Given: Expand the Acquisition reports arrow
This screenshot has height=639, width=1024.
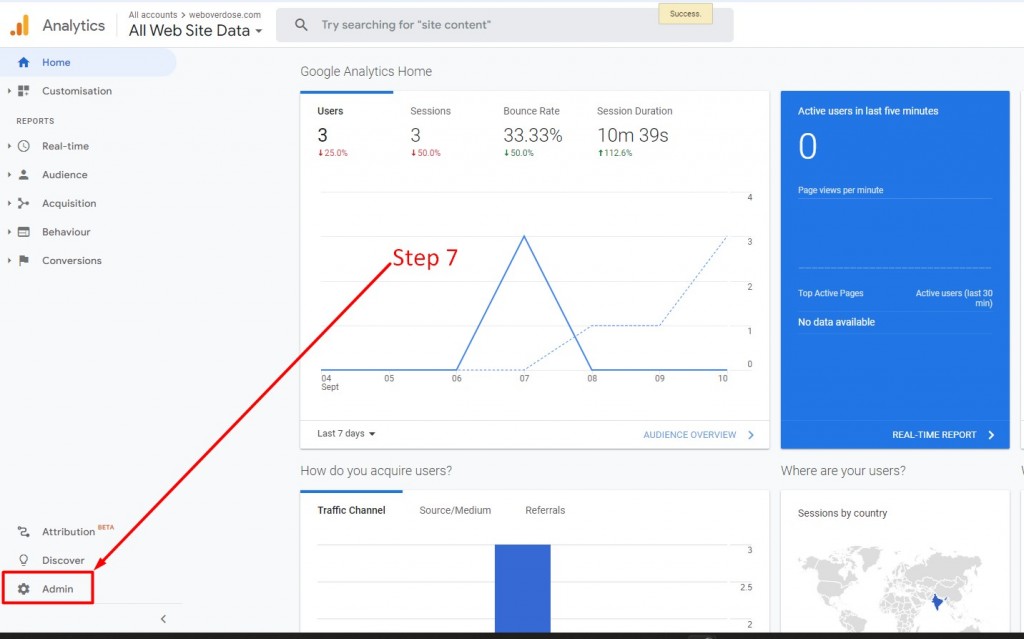Looking at the screenshot, I should point(9,203).
